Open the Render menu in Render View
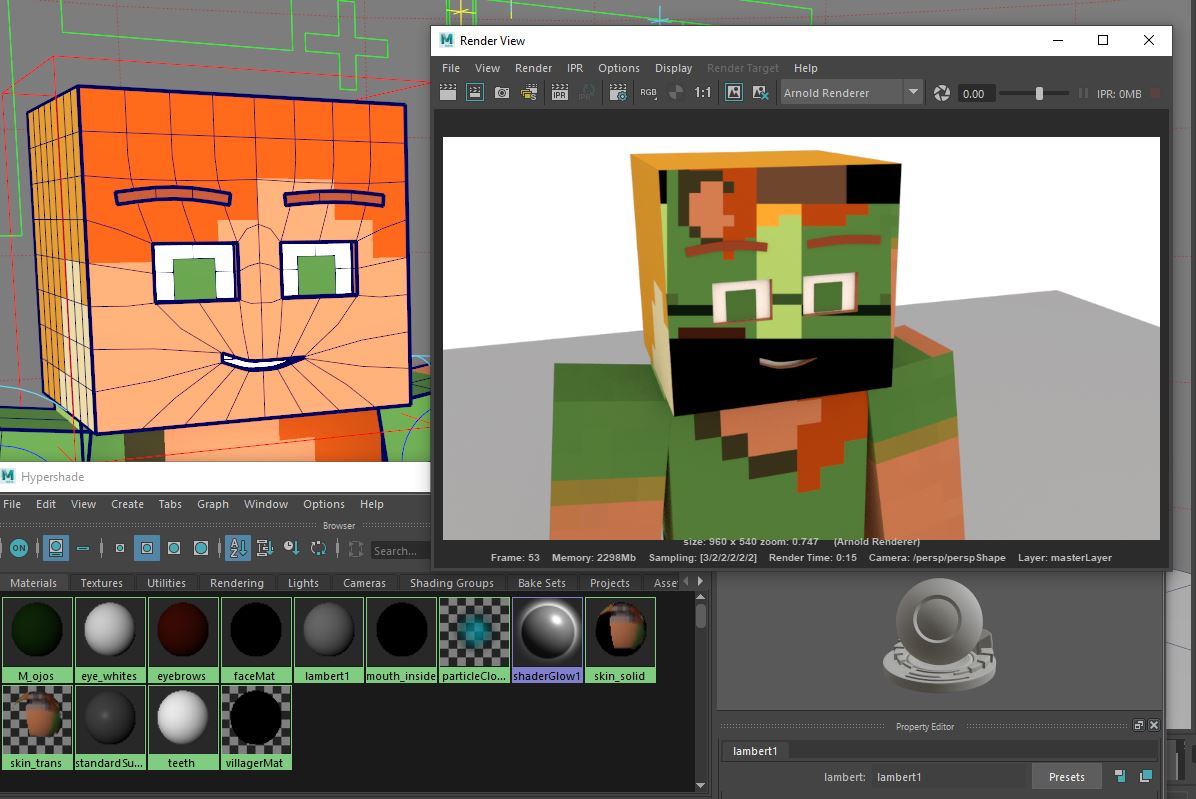Viewport: 1196px width, 799px height. pyautogui.click(x=533, y=68)
